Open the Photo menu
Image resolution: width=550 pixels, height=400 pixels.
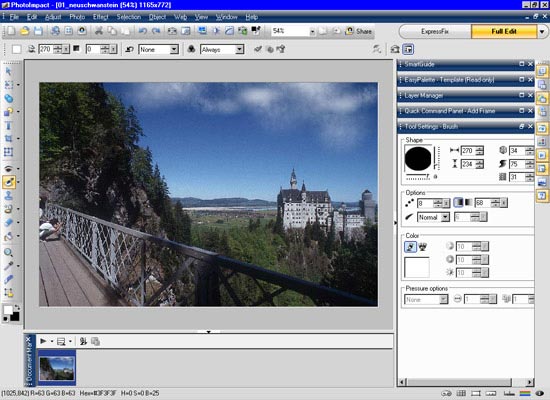[77, 17]
